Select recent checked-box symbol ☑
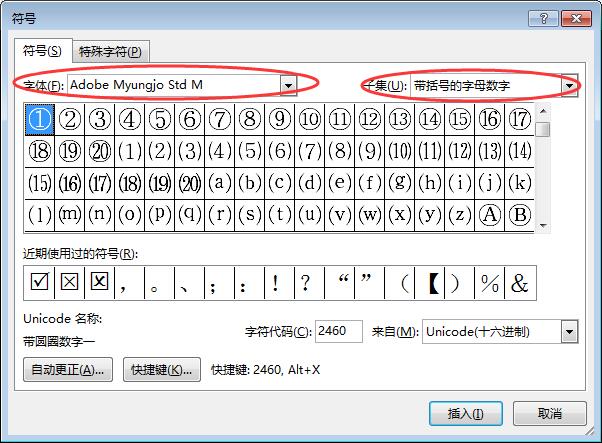The image size is (602, 443). (x=39, y=283)
